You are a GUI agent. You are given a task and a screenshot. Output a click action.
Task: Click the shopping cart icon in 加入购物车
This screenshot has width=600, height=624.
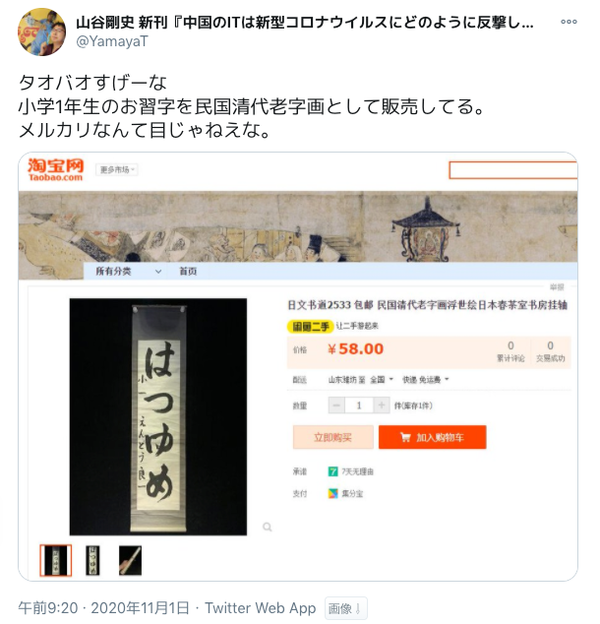405,437
